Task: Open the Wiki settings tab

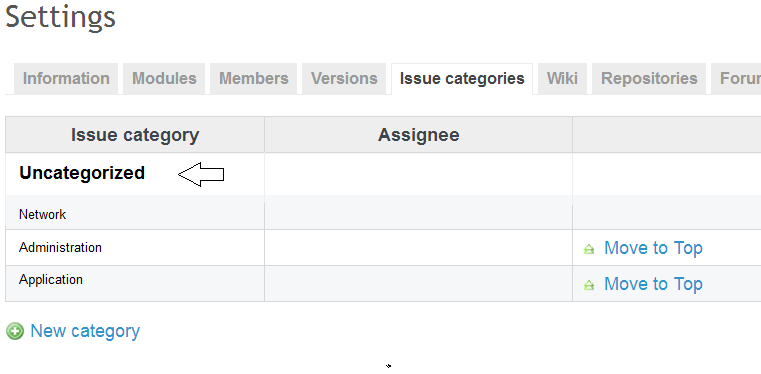Action: pyautogui.click(x=562, y=79)
